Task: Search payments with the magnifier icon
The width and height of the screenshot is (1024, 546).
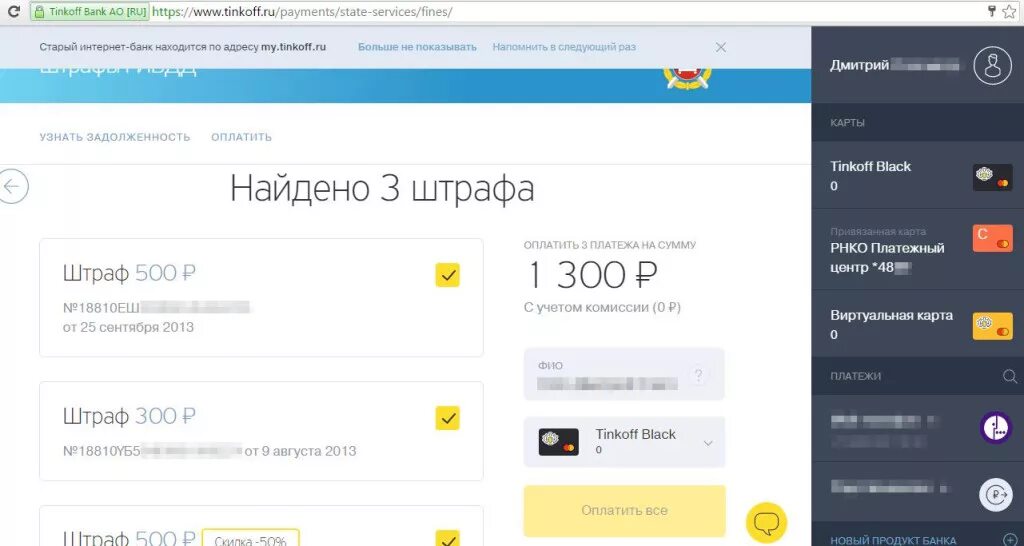Action: point(1010,376)
